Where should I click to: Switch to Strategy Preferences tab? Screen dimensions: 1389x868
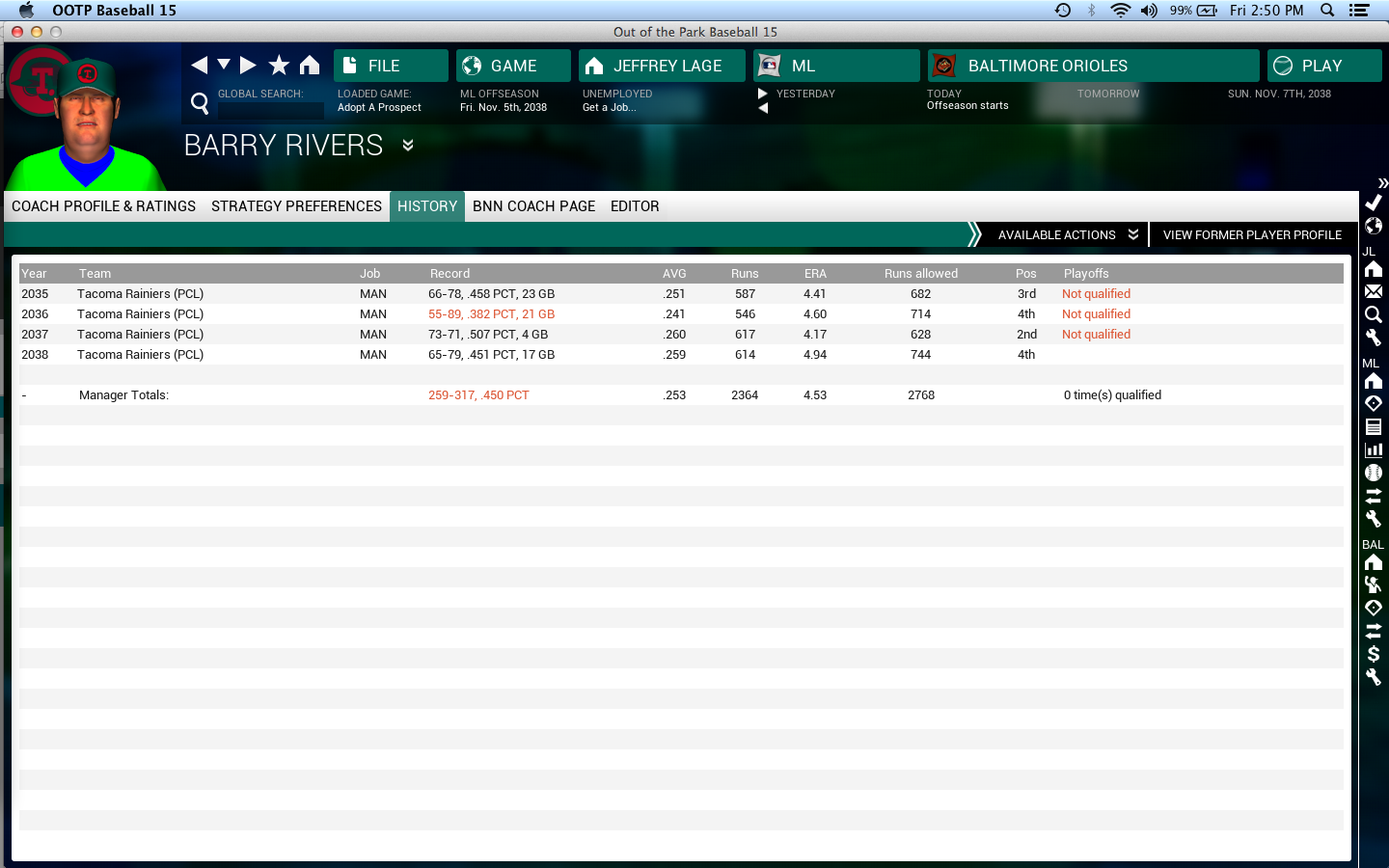click(x=296, y=206)
